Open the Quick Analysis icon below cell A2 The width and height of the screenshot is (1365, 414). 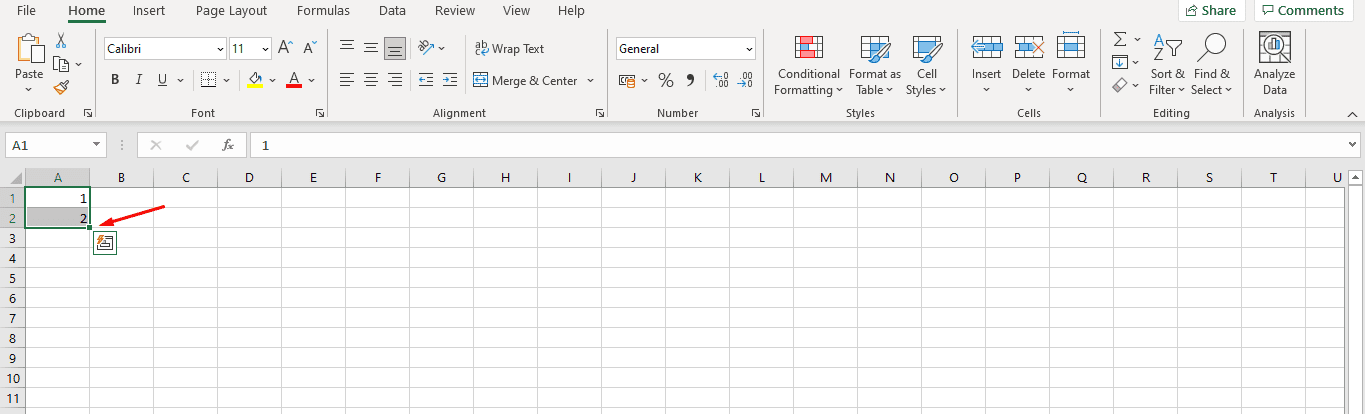105,242
